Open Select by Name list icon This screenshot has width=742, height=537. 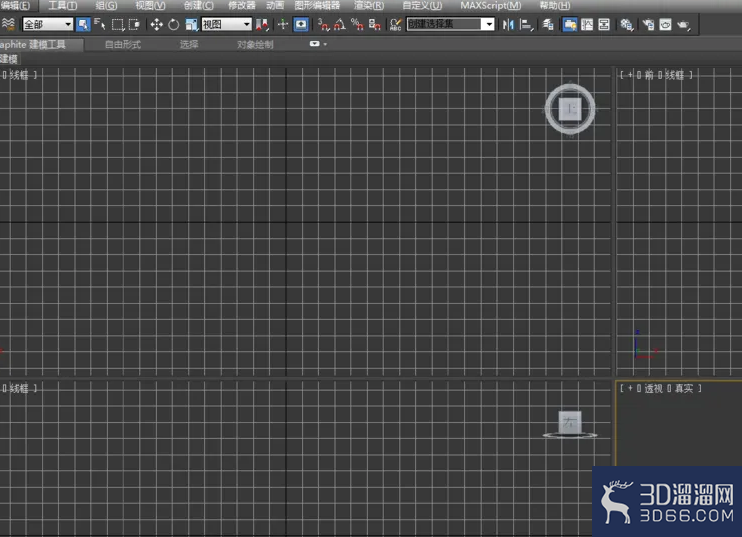[x=100, y=24]
